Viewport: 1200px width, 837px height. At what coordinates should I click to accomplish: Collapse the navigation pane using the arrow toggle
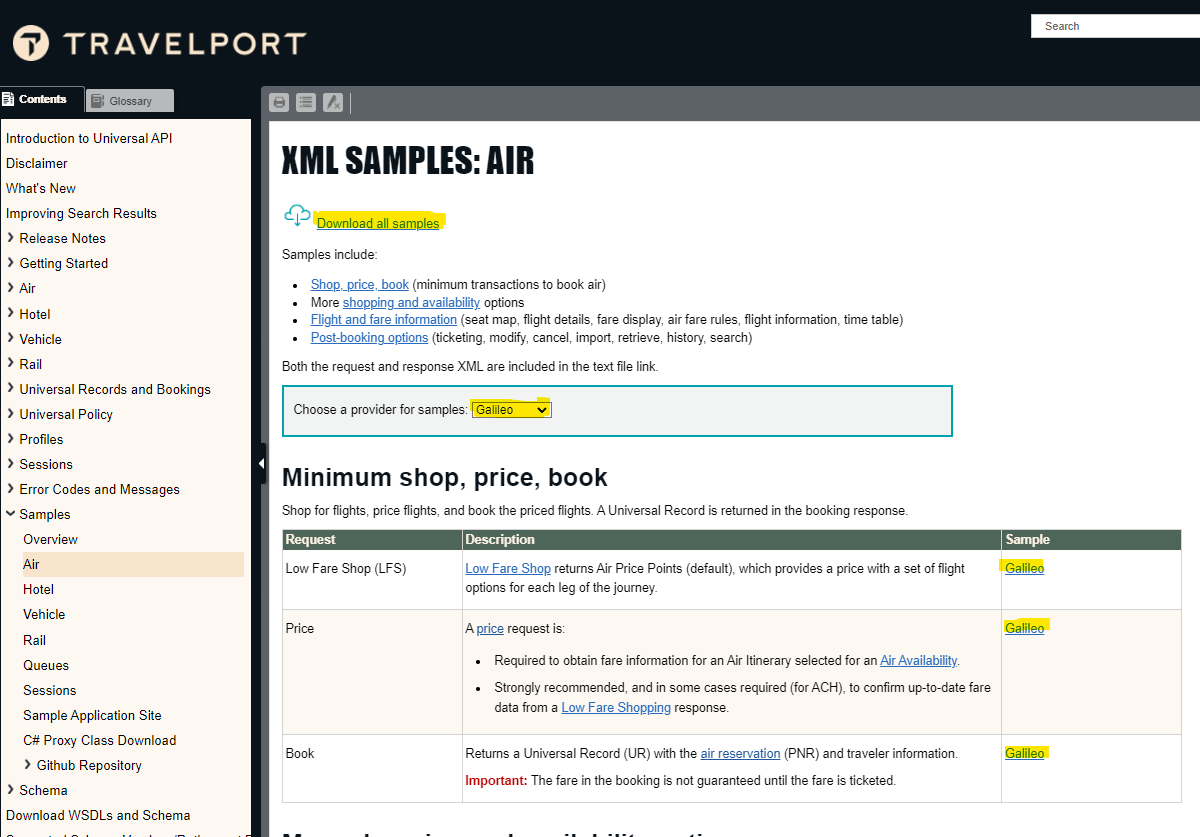coord(261,463)
